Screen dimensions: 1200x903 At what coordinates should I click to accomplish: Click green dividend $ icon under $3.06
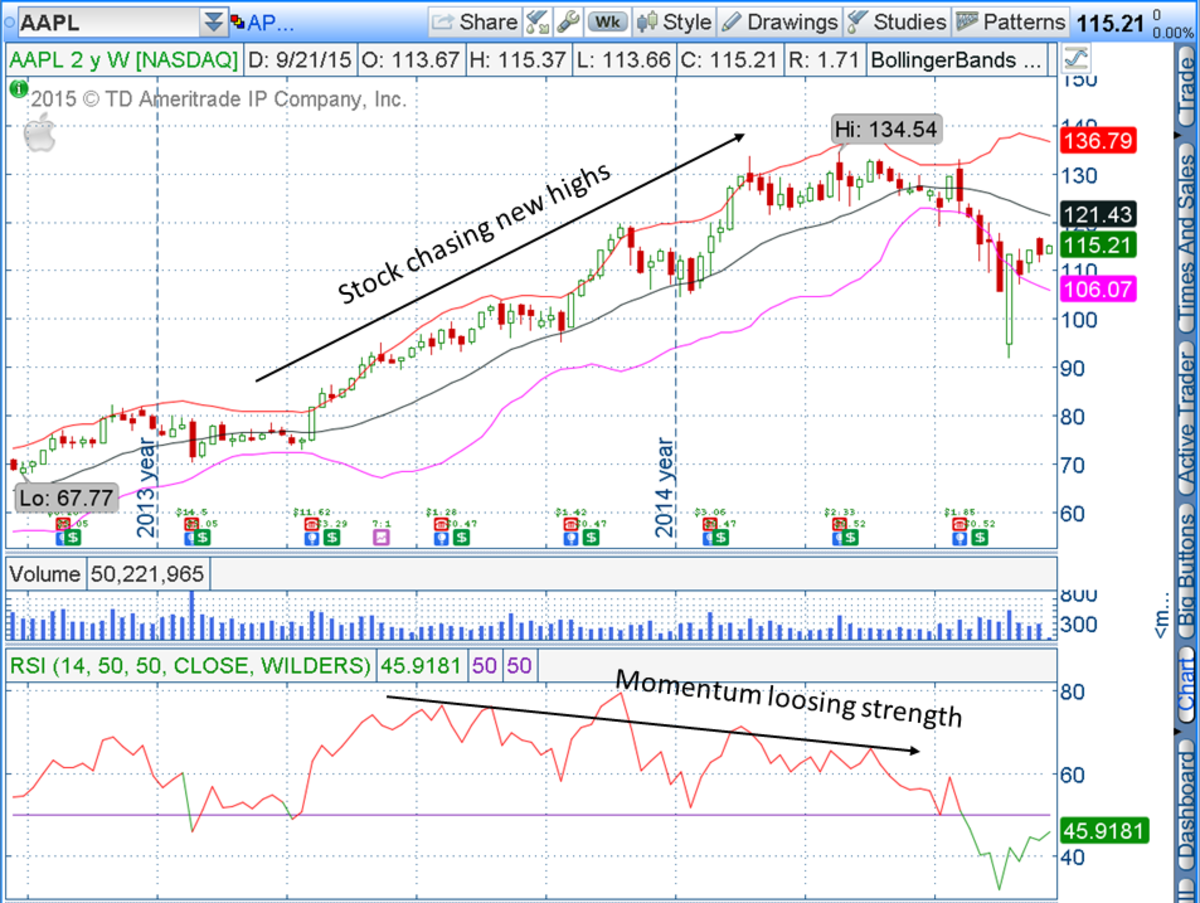721,537
